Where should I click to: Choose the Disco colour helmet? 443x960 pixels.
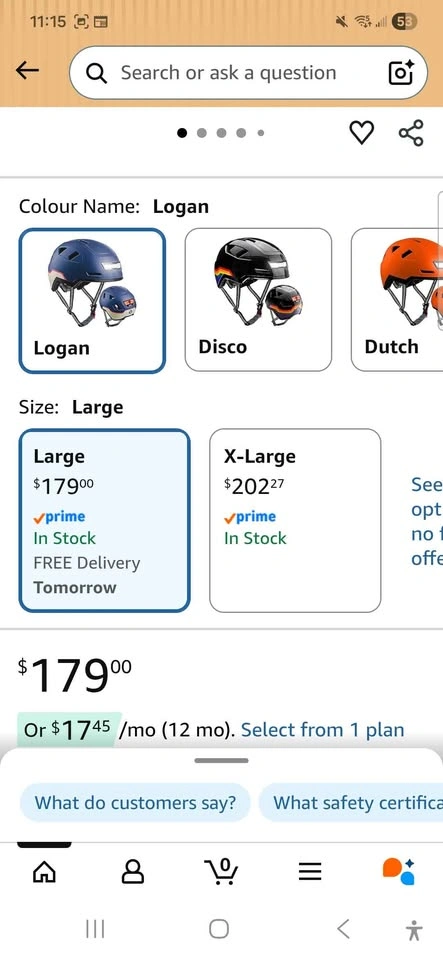pyautogui.click(x=258, y=299)
